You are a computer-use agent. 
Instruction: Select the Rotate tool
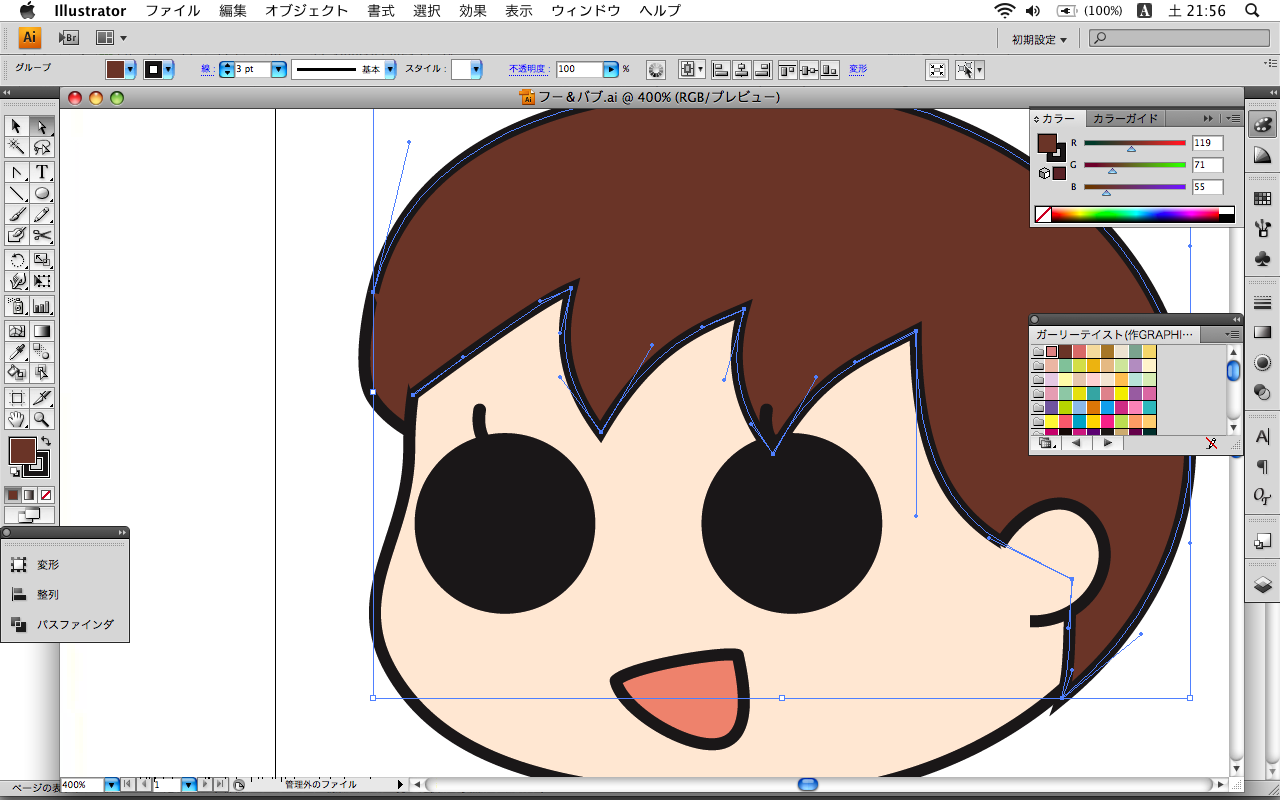(x=16, y=261)
